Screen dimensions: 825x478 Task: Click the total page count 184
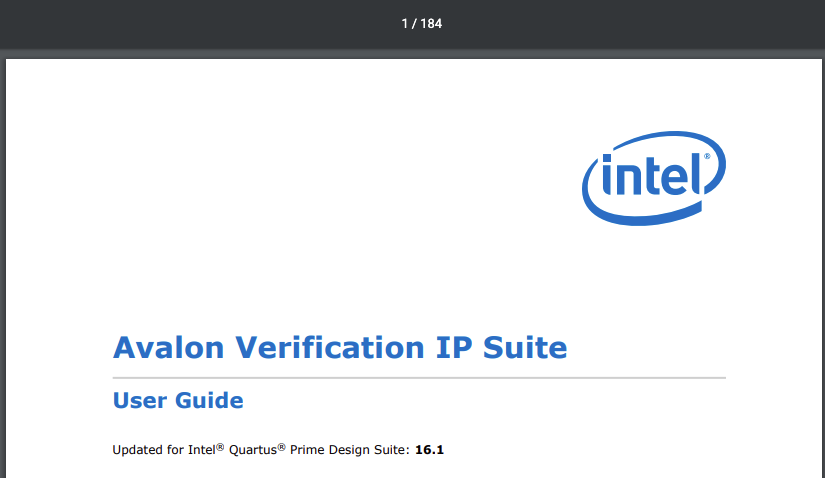[x=431, y=24]
